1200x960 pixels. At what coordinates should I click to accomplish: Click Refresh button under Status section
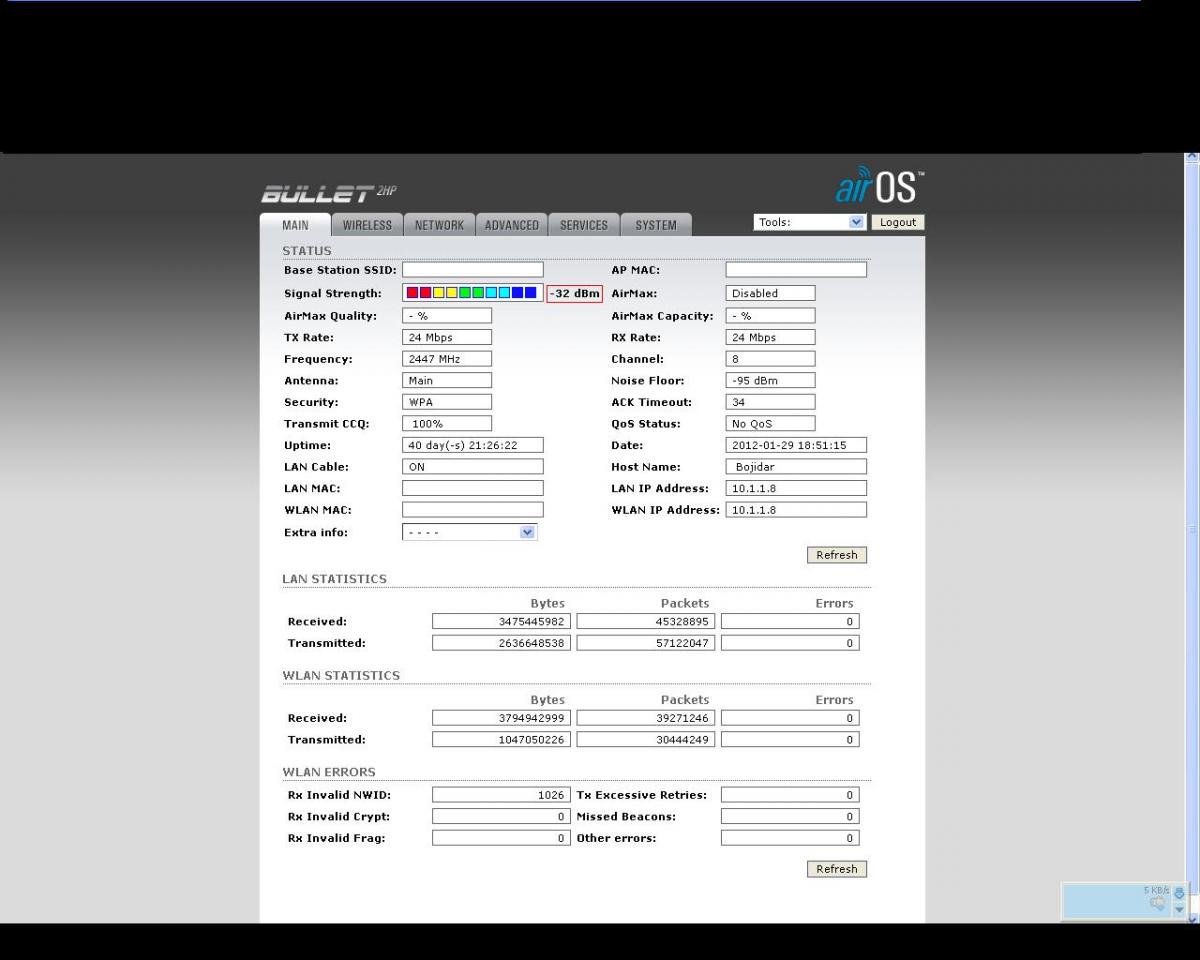(836, 555)
